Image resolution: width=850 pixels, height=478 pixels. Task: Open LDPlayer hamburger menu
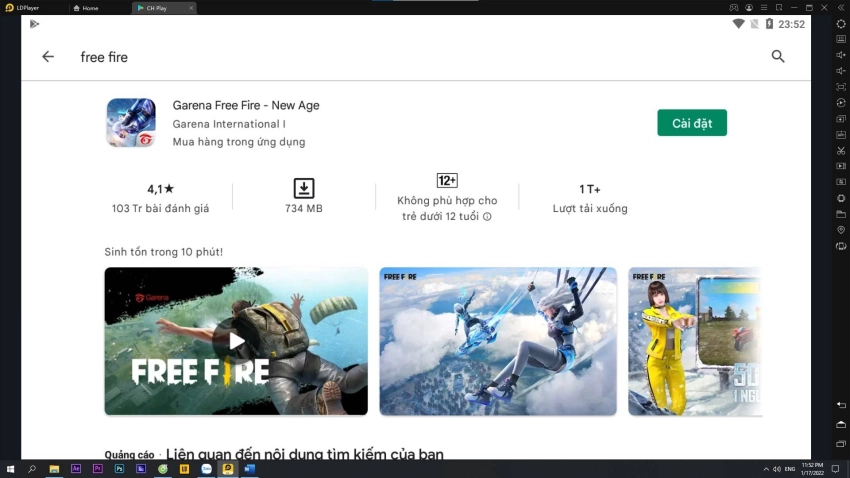[764, 8]
